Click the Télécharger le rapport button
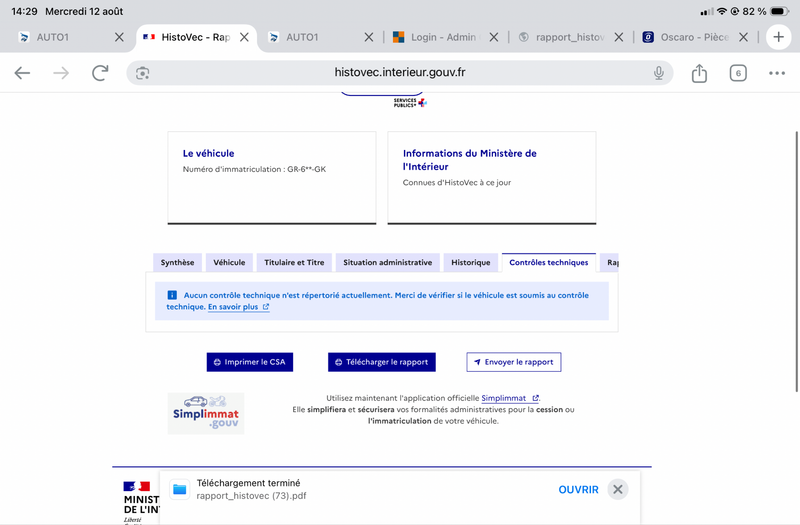The image size is (800, 525). [x=382, y=362]
